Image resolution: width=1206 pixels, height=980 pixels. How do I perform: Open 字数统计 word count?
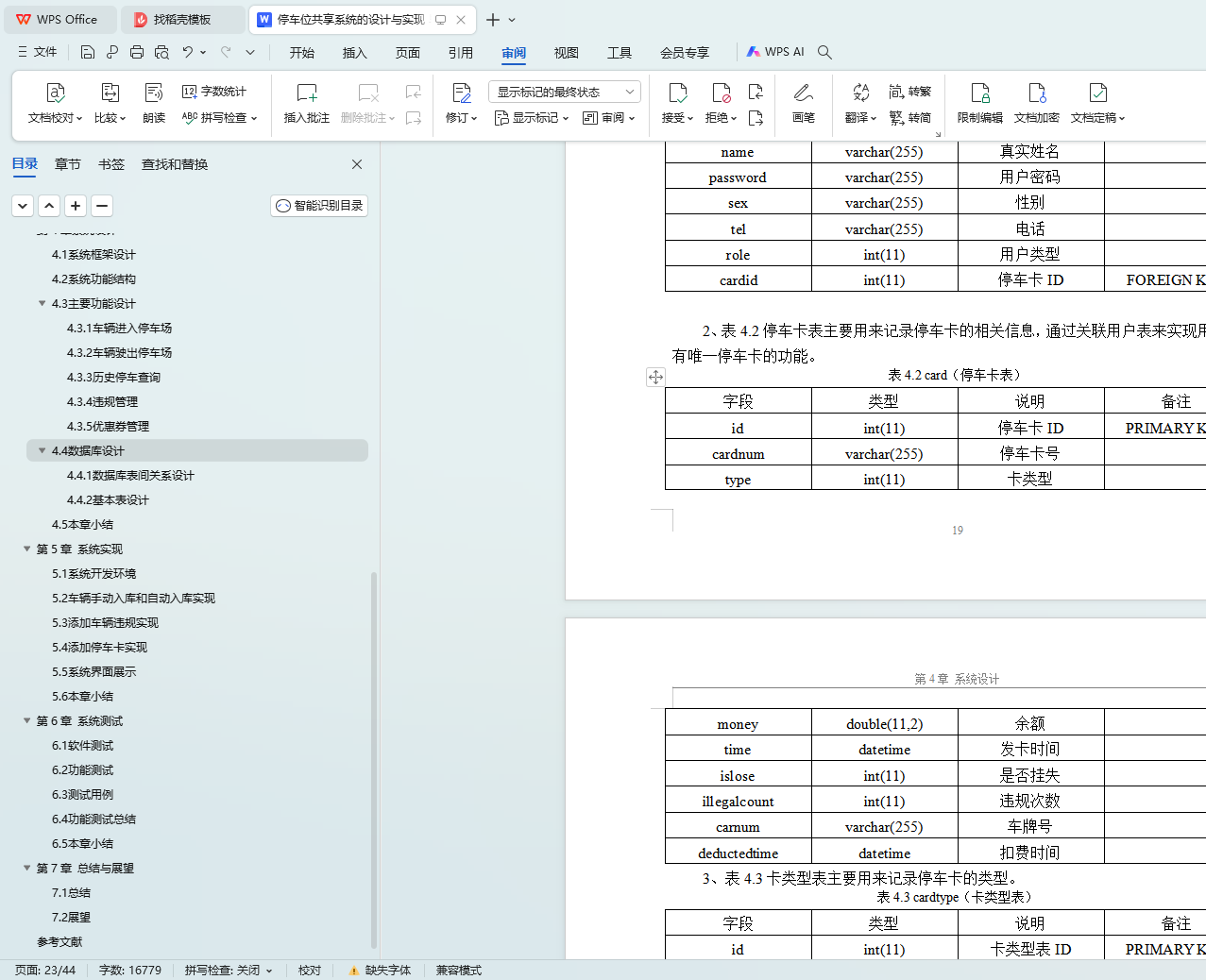click(x=214, y=92)
